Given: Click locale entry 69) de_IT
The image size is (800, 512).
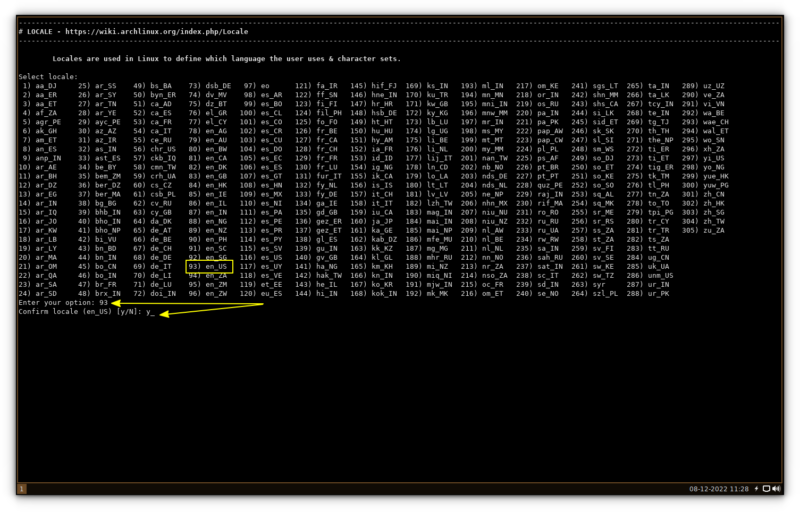Looking at the screenshot, I should 153,267.
